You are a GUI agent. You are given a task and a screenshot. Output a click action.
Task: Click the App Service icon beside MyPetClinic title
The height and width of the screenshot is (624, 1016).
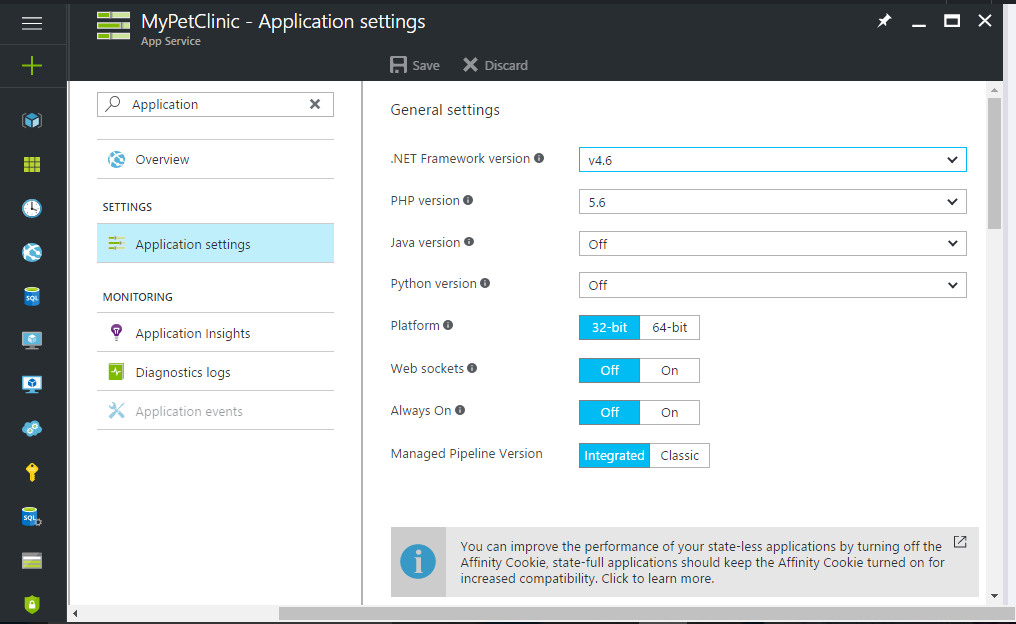click(113, 25)
